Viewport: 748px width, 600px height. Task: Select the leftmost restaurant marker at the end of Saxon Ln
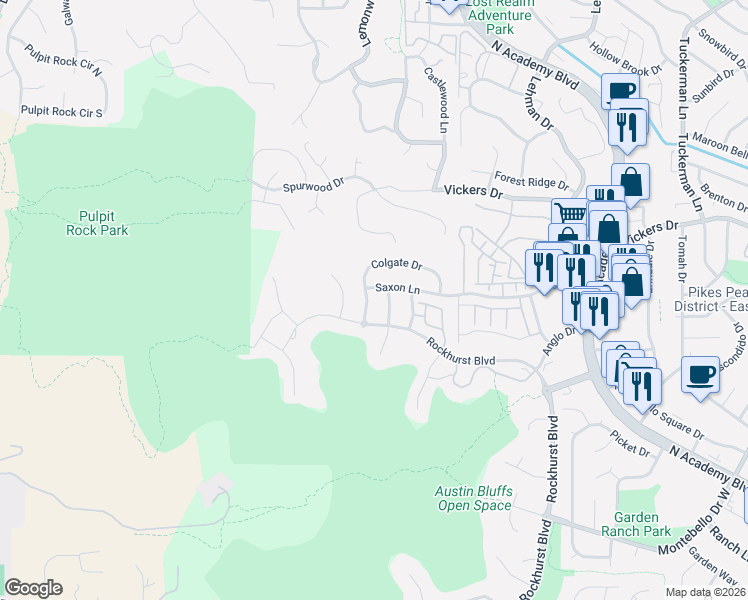tap(544, 269)
